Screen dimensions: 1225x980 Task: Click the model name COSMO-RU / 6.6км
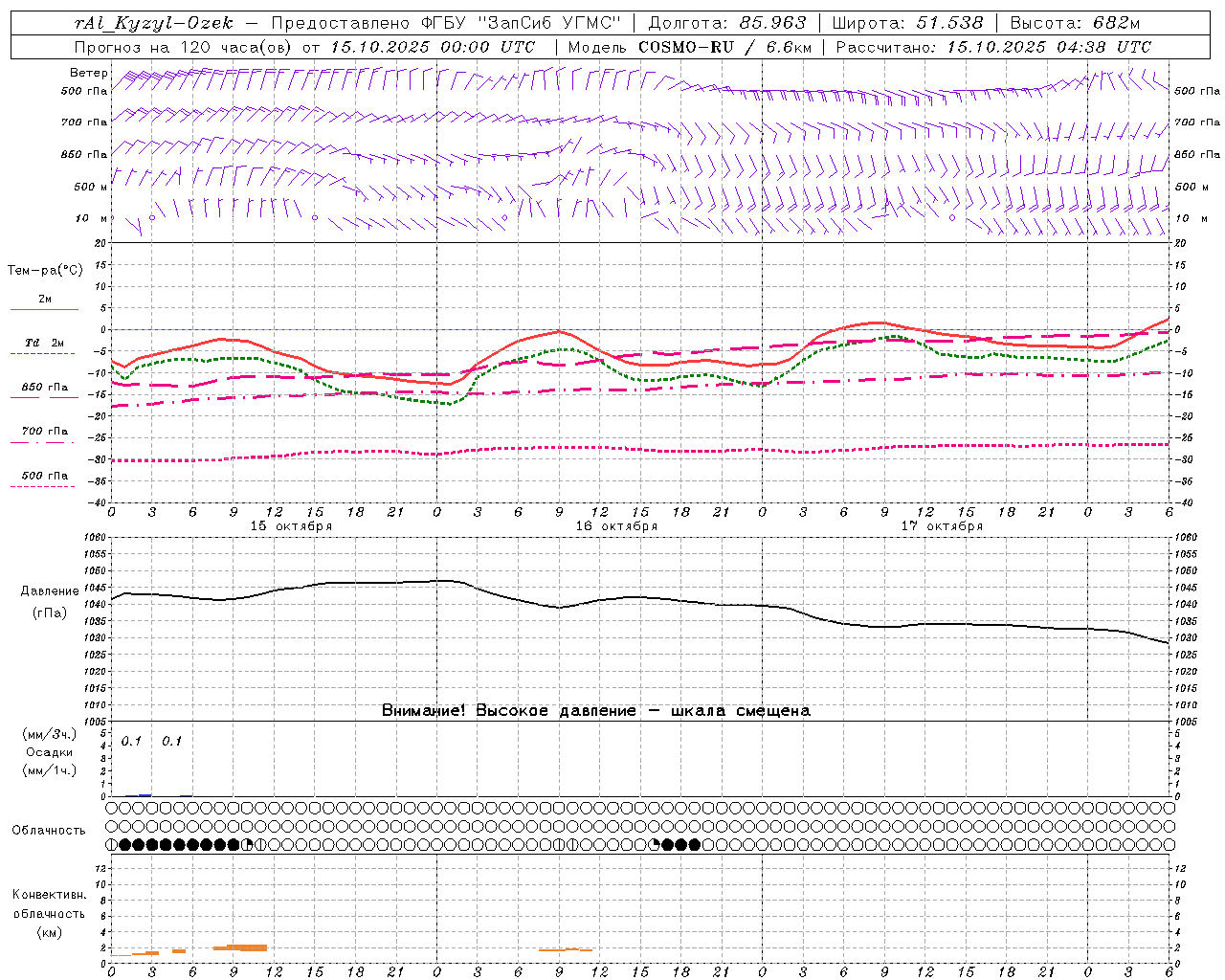pos(725,47)
